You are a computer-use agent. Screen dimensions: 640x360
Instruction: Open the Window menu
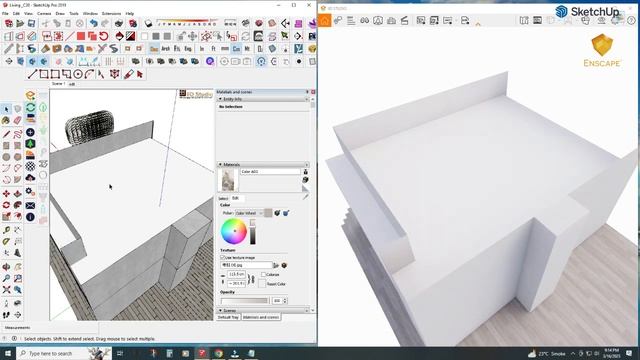[90, 13]
